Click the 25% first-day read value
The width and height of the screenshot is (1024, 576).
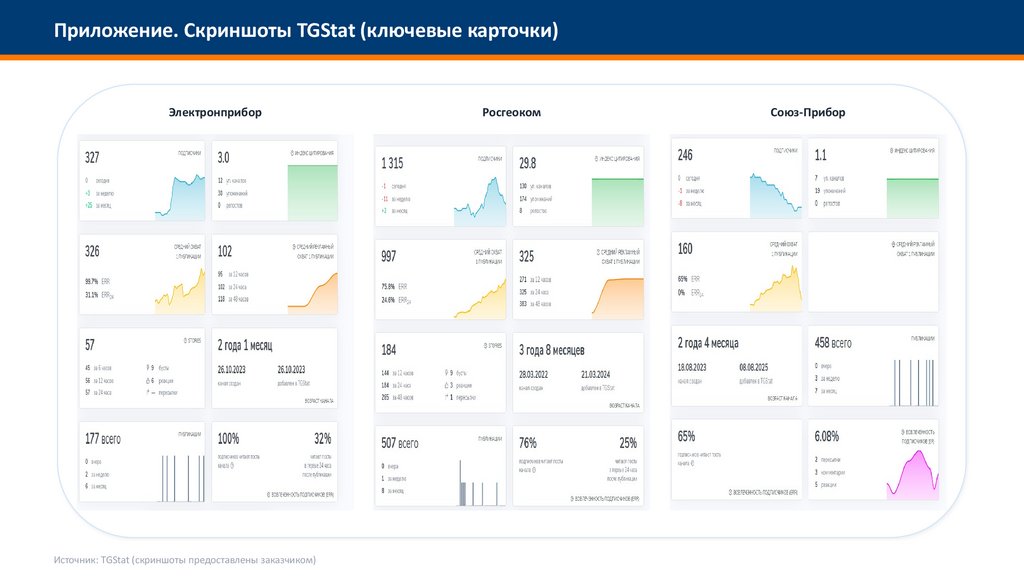(x=628, y=443)
